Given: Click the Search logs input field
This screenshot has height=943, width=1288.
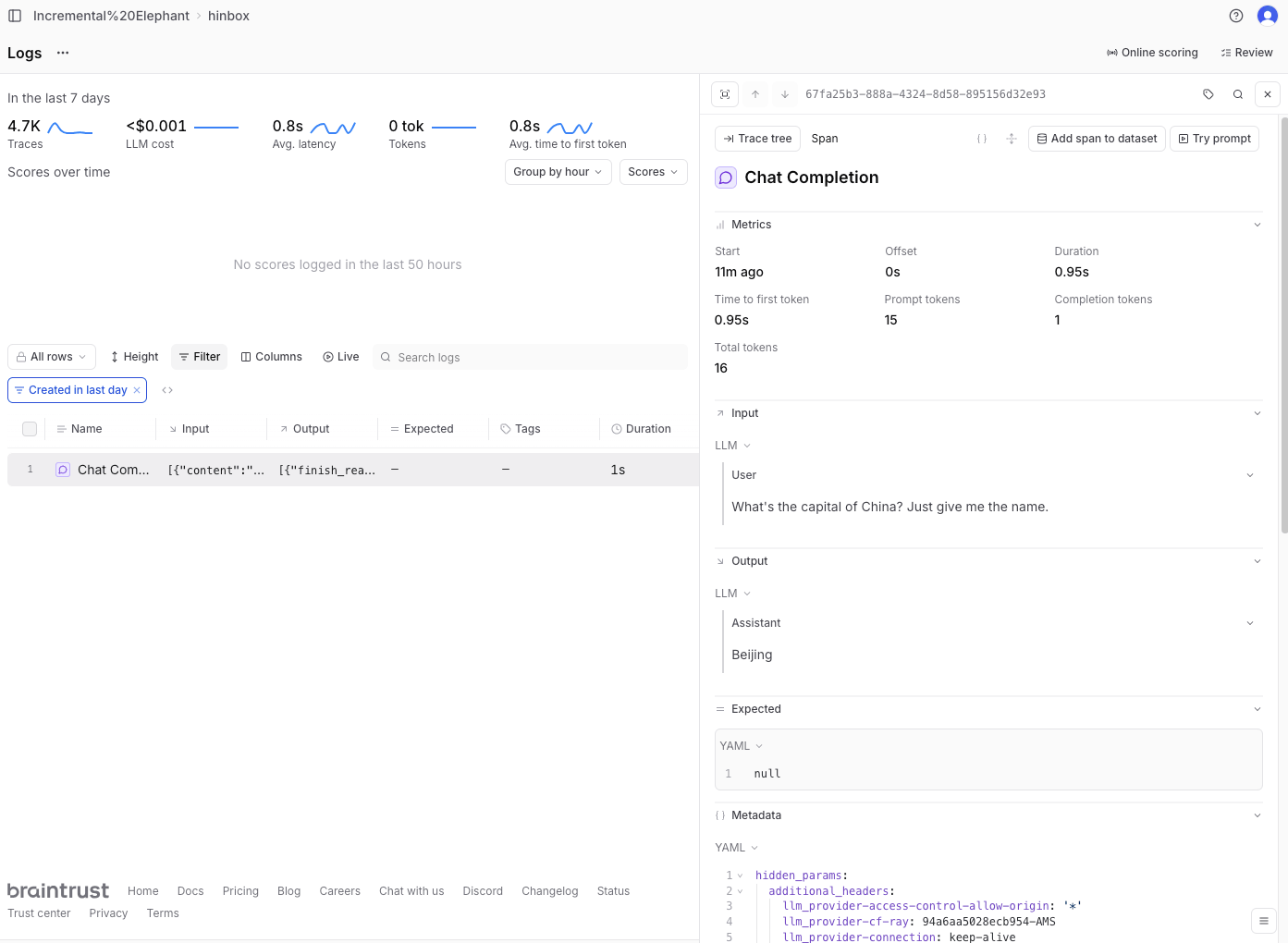Looking at the screenshot, I should coord(536,358).
